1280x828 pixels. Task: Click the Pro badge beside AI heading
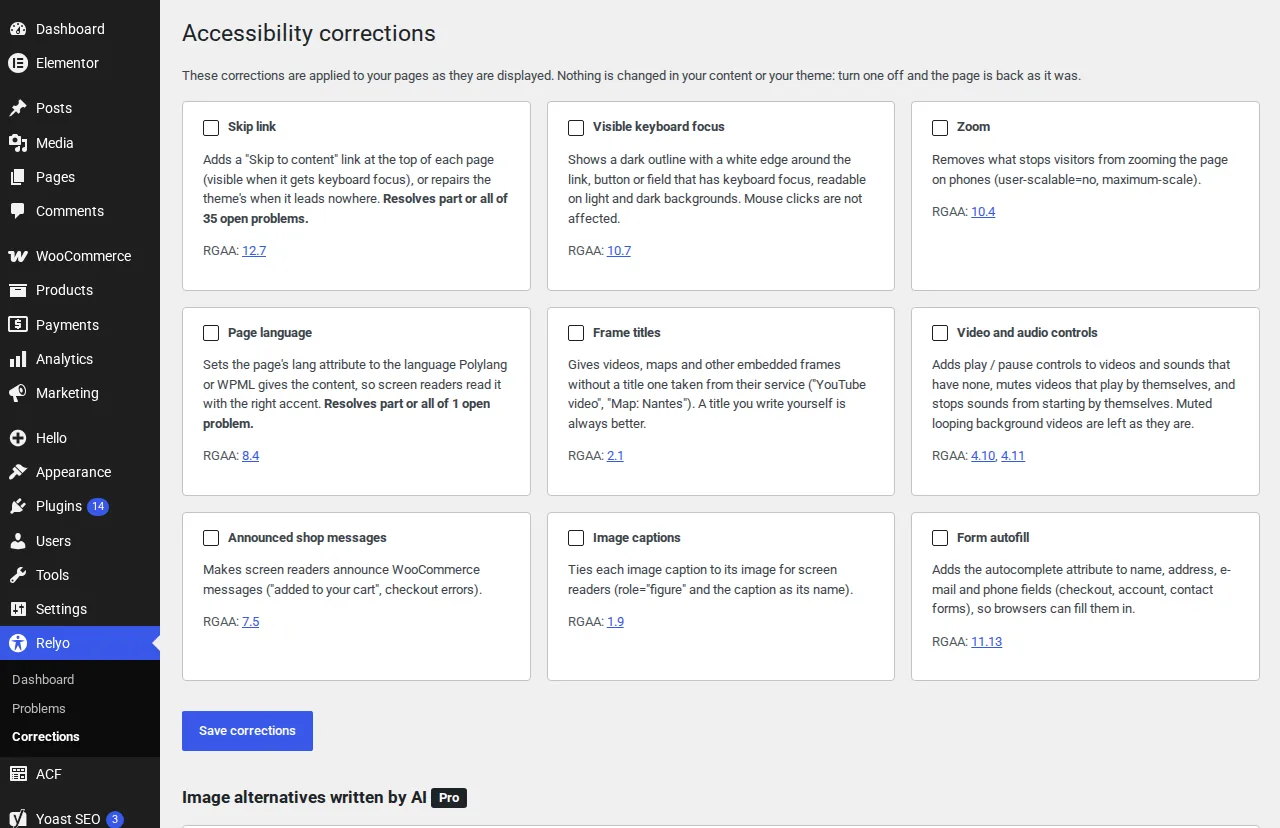[x=449, y=798]
